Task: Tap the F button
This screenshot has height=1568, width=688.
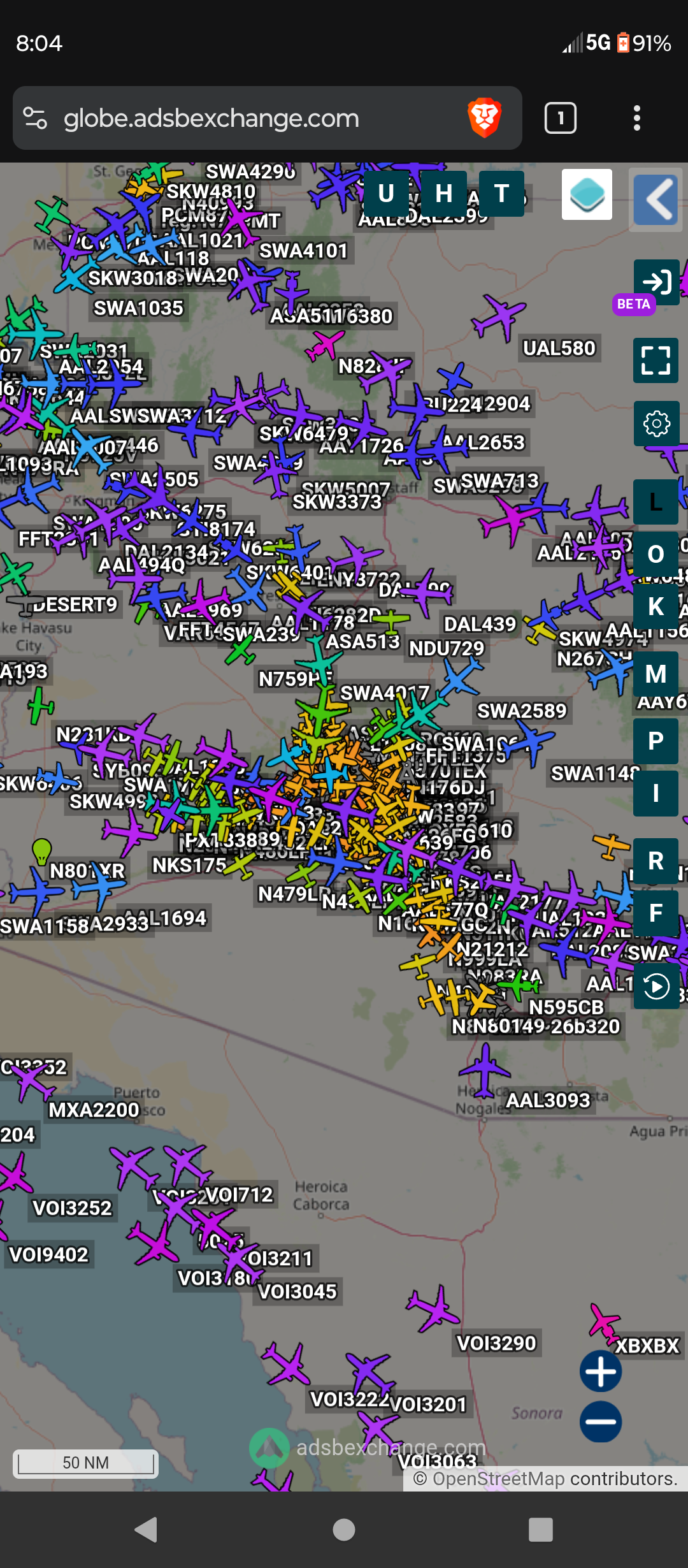Action: 656,913
